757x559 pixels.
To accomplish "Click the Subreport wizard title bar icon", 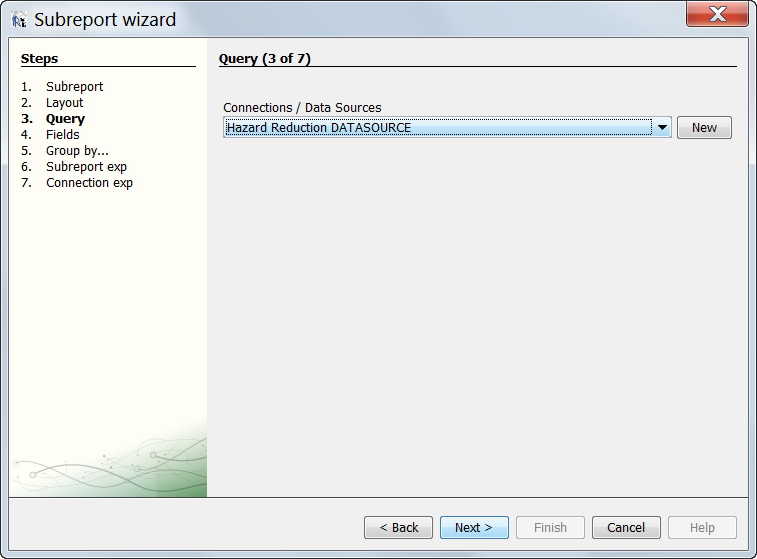I will pos(19,19).
